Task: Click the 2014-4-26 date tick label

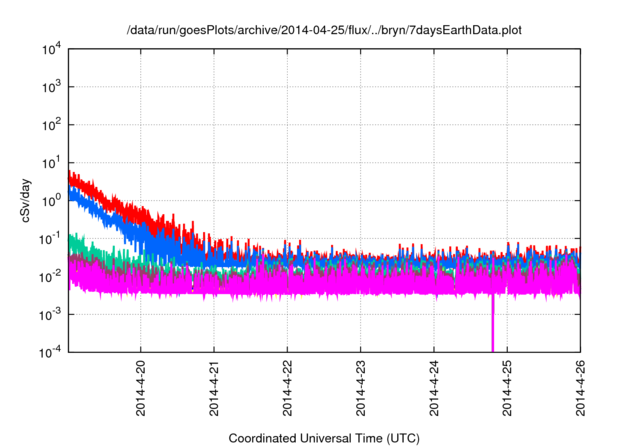Action: 580,388
